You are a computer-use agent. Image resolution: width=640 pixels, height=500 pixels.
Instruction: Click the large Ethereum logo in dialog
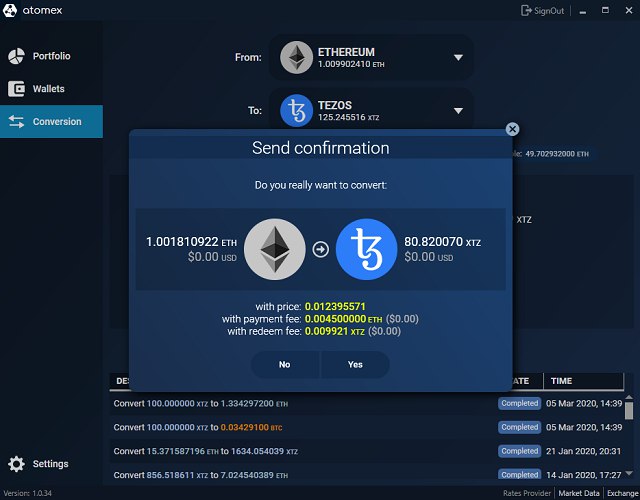[x=275, y=249]
